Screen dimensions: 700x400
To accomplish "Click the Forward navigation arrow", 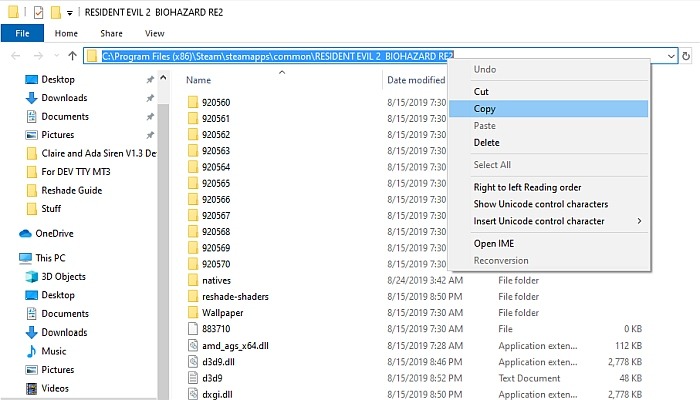I will pyautogui.click(x=39, y=56).
